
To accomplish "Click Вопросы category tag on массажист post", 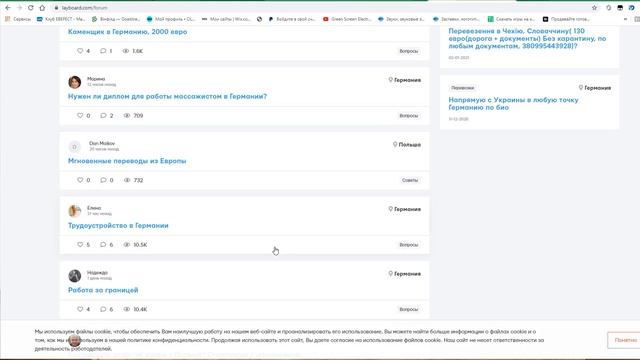I will [x=409, y=116].
